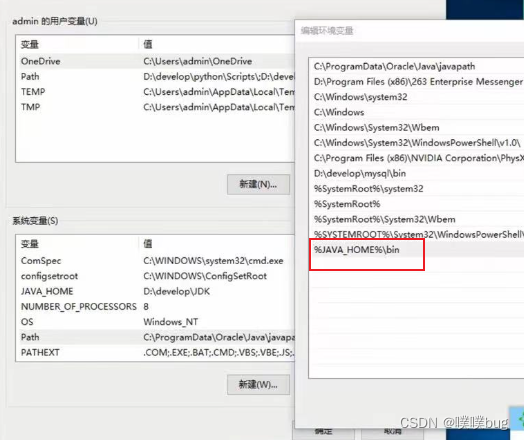Select the %SYSTEMROOT%\System32\WindowsPowerShell entry
The height and width of the screenshot is (440, 524).
click(x=416, y=234)
